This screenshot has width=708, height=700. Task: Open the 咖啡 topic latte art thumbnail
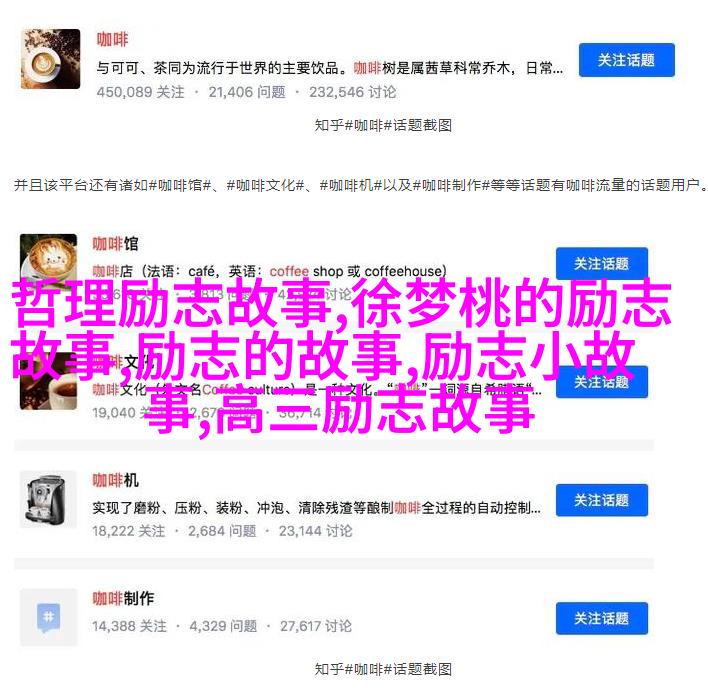51,59
